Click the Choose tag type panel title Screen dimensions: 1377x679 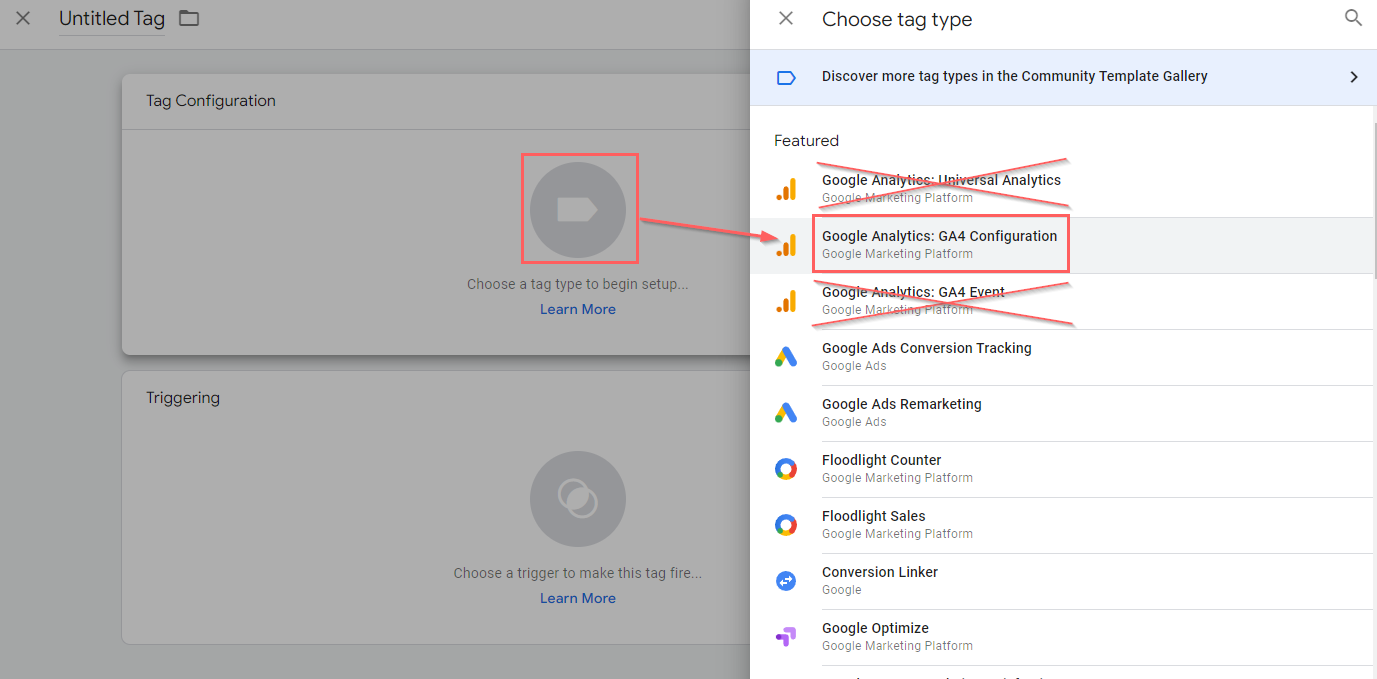click(897, 19)
